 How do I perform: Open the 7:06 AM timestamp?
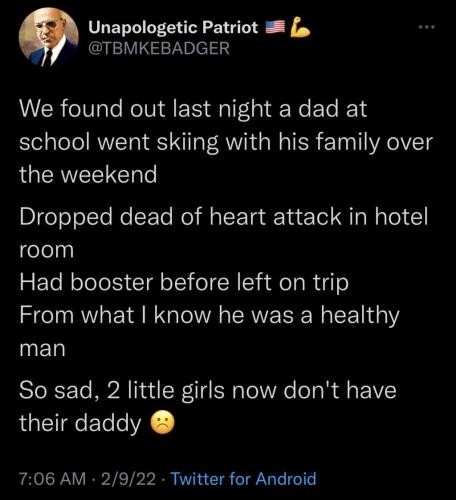click(x=53, y=479)
